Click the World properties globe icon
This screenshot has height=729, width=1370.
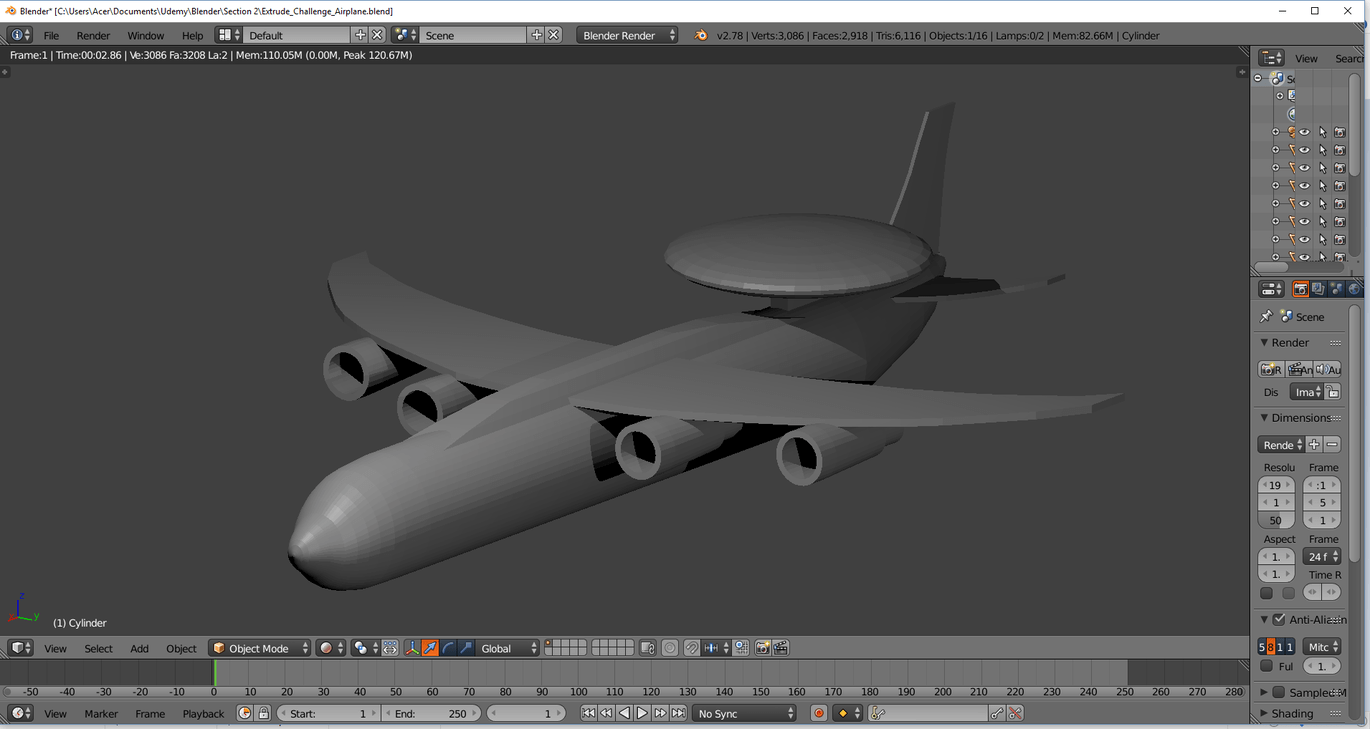1353,289
